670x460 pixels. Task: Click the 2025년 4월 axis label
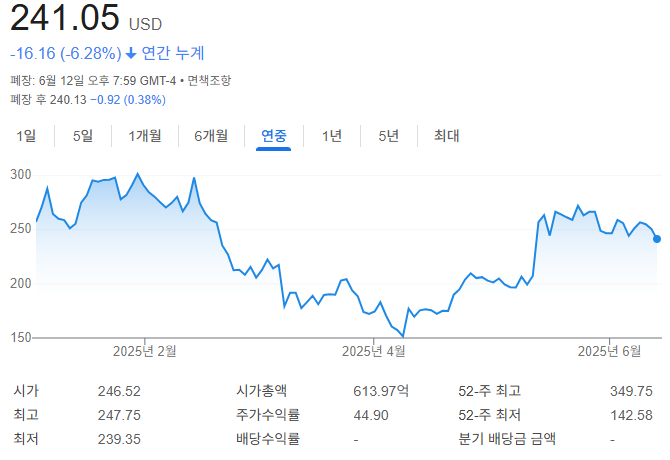(373, 351)
